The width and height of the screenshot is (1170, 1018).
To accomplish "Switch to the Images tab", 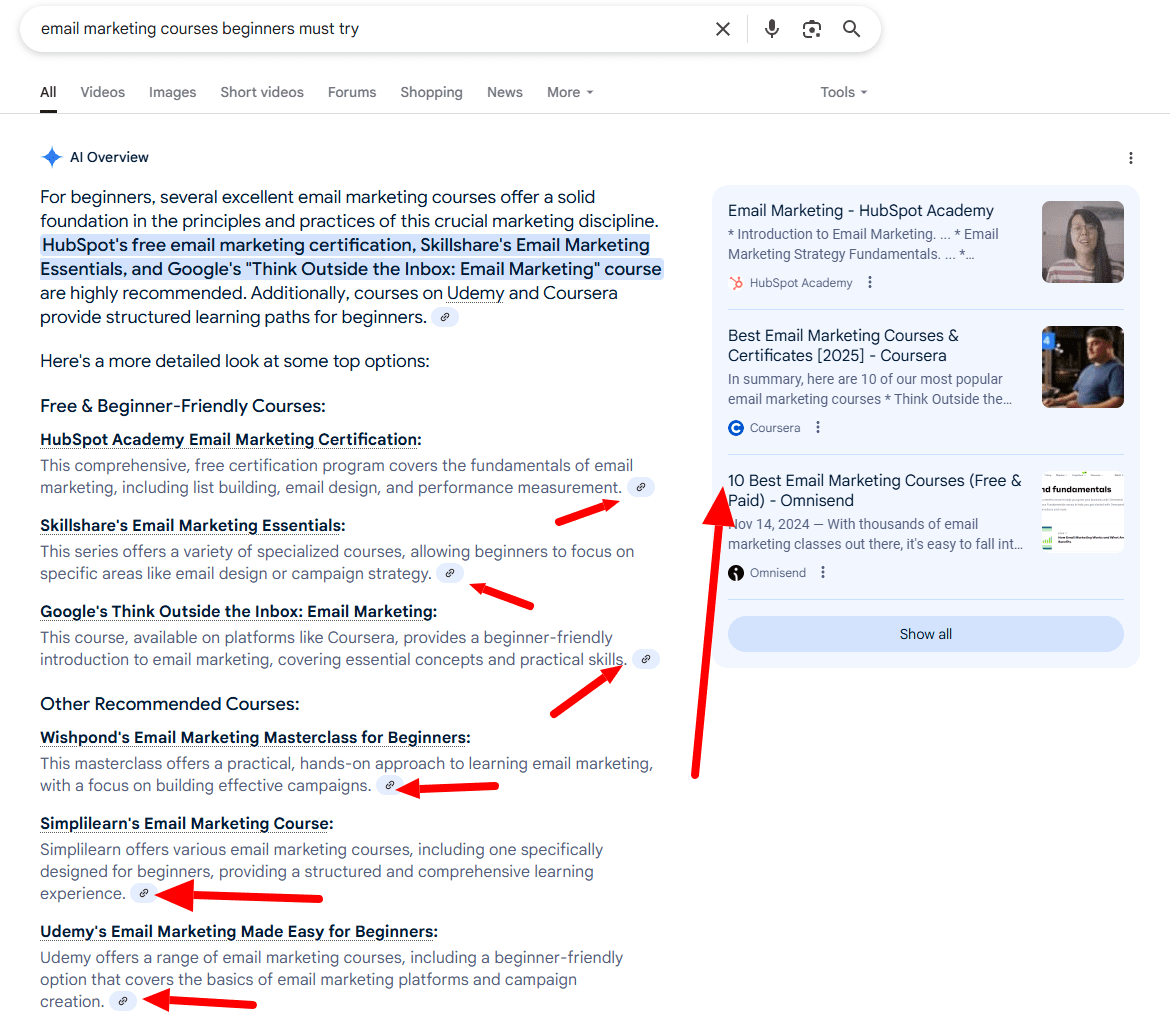I will click(x=172, y=93).
